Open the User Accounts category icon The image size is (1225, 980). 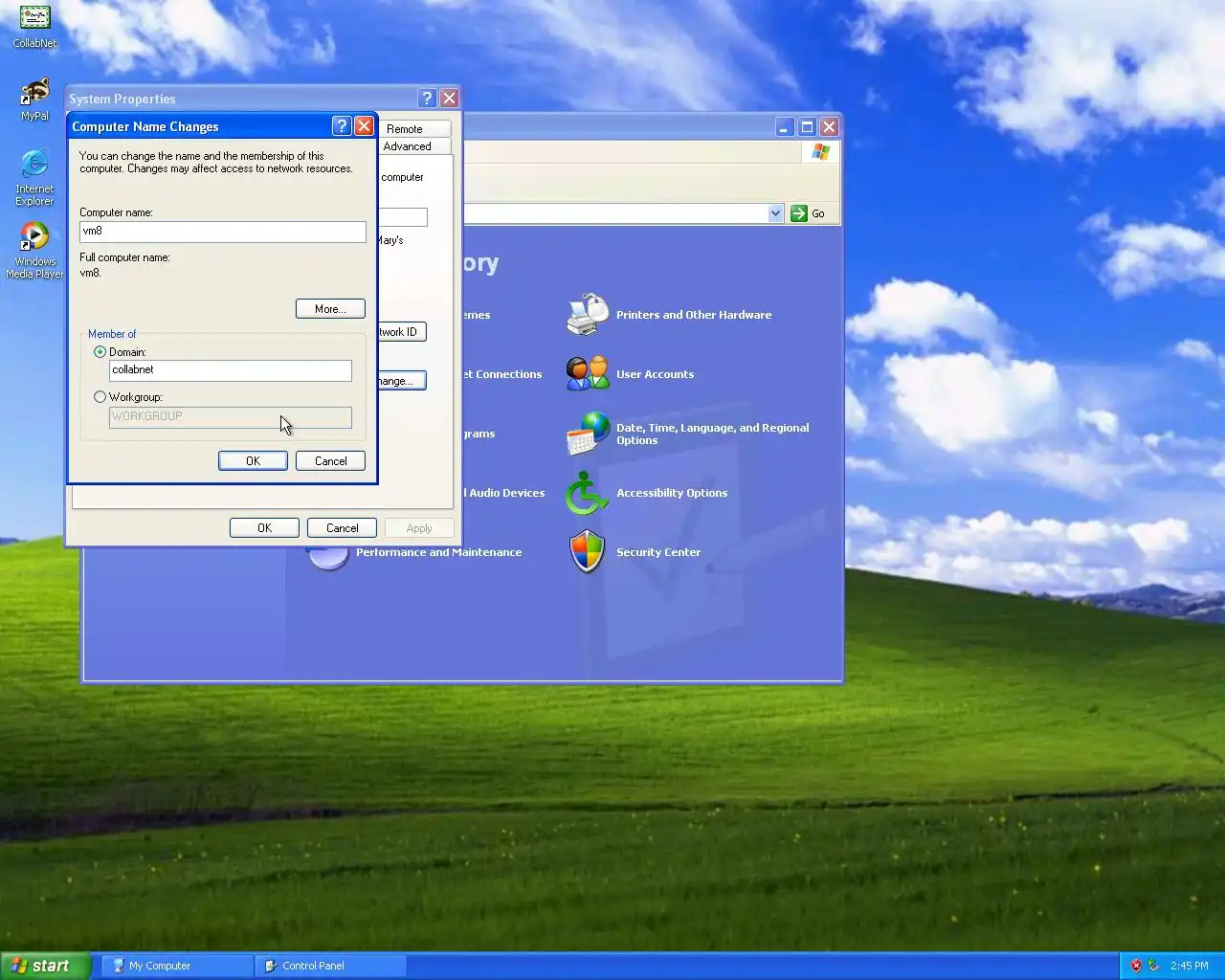coord(588,374)
